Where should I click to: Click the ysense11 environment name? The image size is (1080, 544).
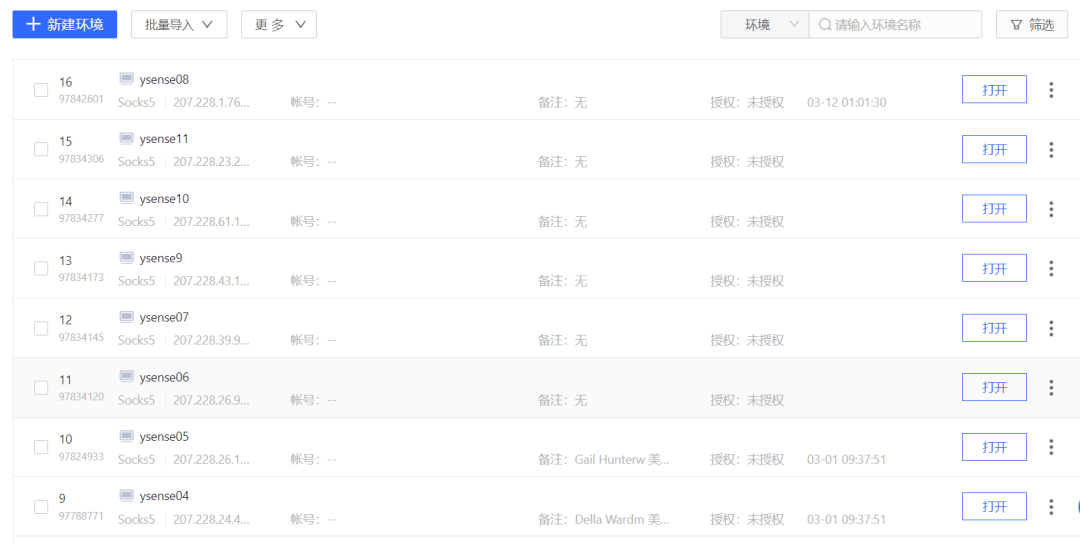click(164, 139)
